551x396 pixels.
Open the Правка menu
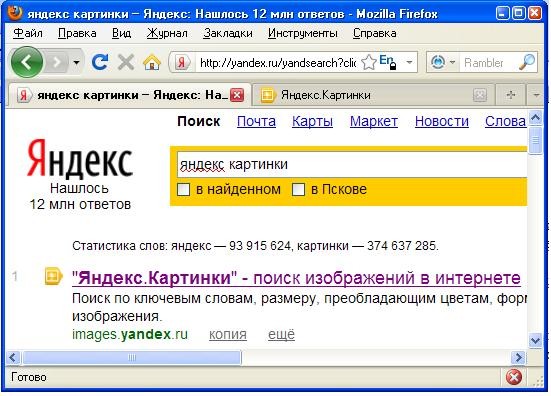77,33
